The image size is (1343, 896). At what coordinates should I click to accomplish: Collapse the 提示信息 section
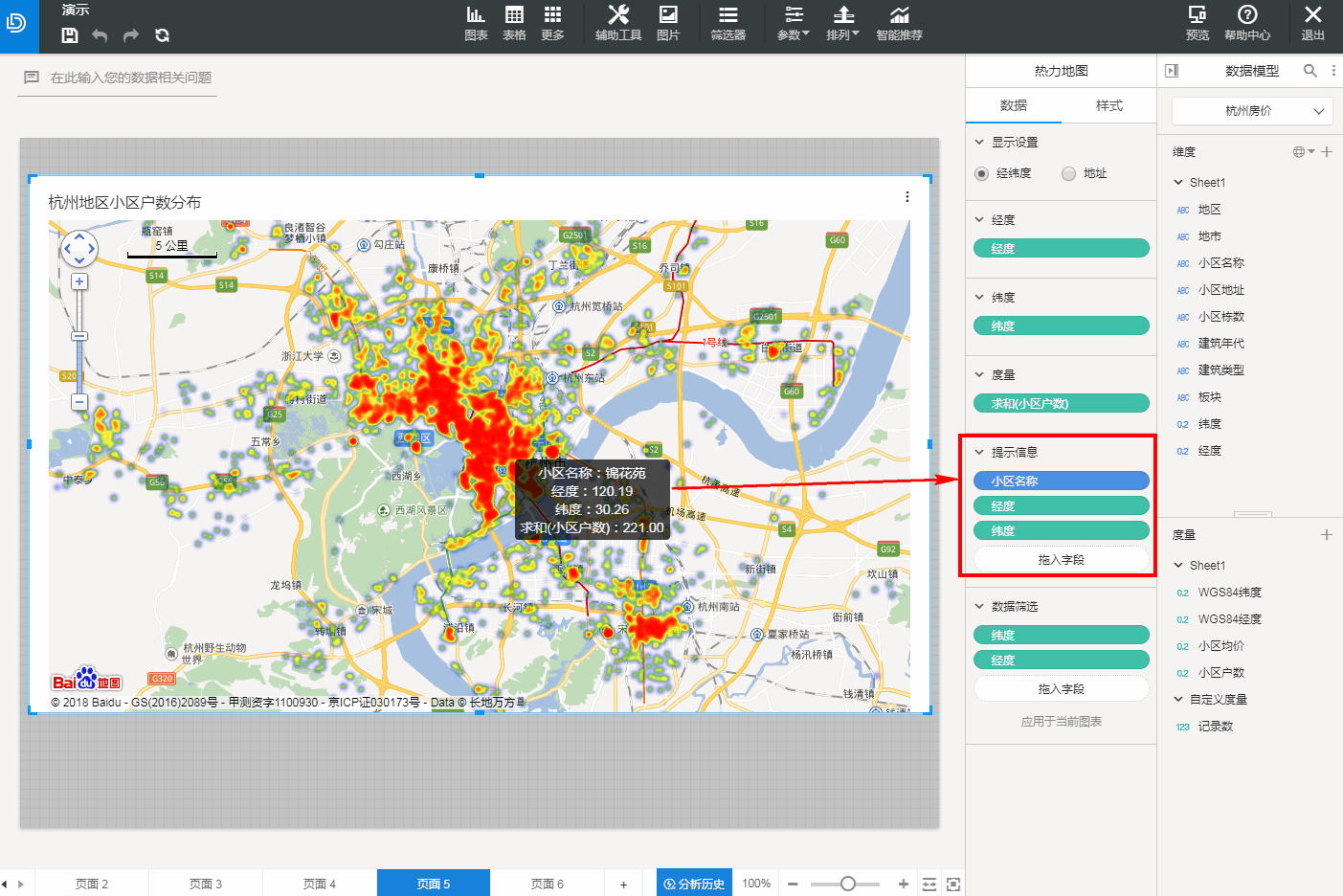coord(979,452)
